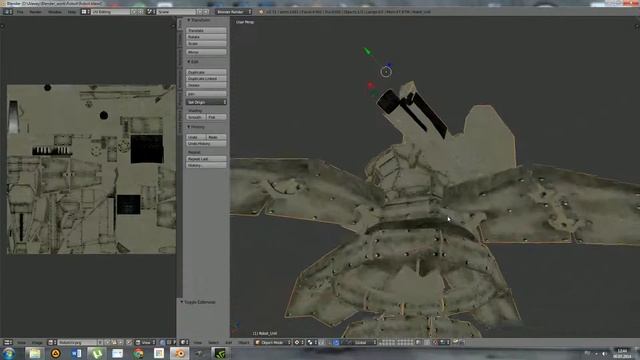Apply Smooth shading
This screenshot has height=360, width=640.
coord(196,117)
